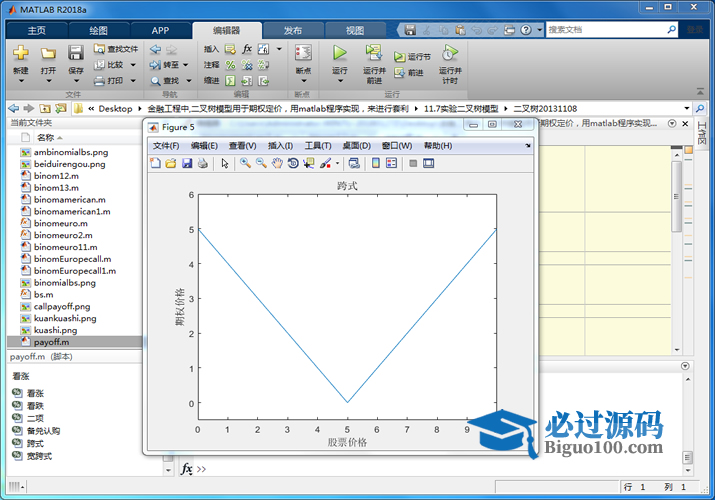Click the back arrow in ribbon 导航 group
This screenshot has width=715, height=500.
155,49
